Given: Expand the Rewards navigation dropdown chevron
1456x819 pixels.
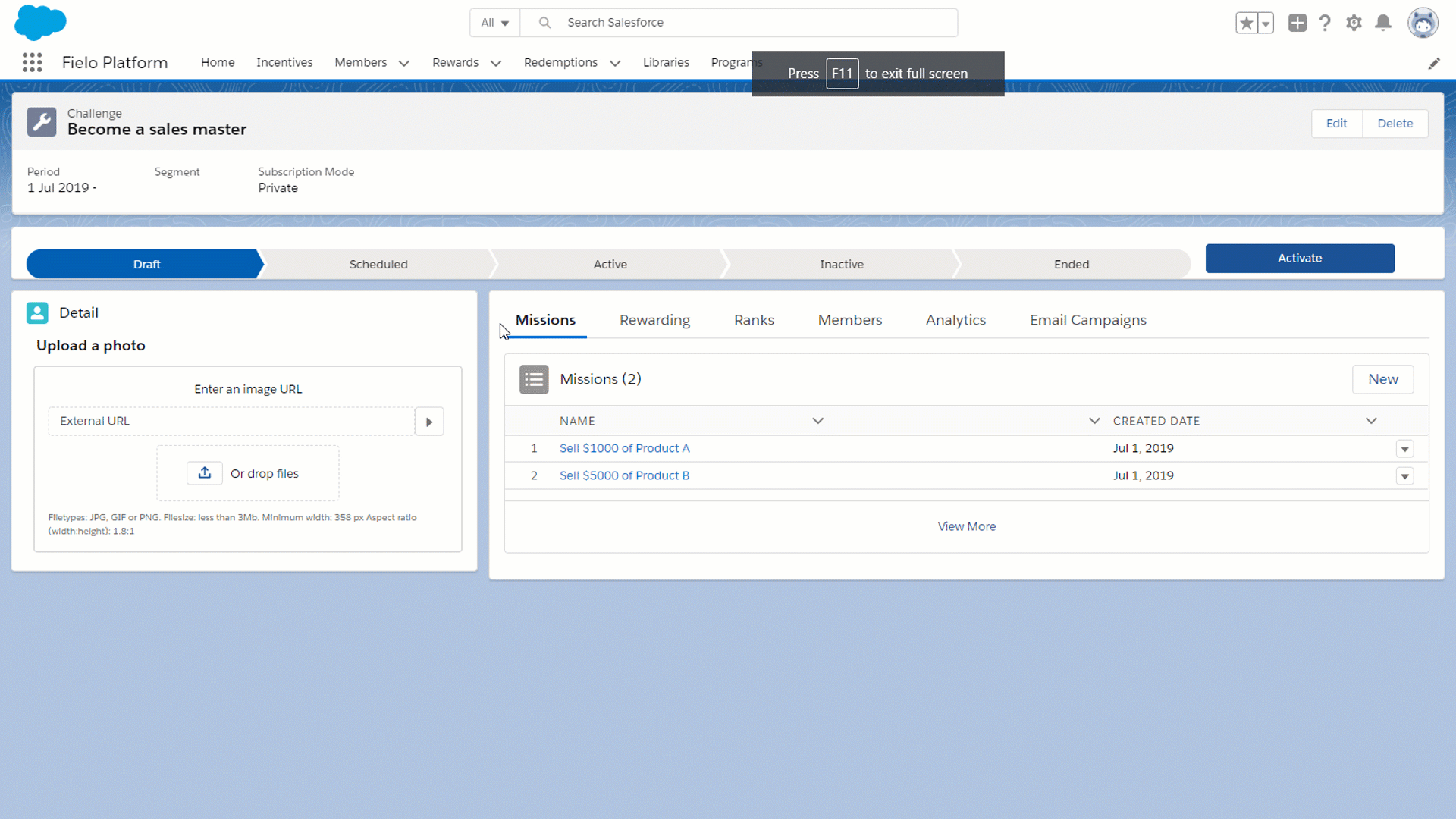Looking at the screenshot, I should point(496,63).
